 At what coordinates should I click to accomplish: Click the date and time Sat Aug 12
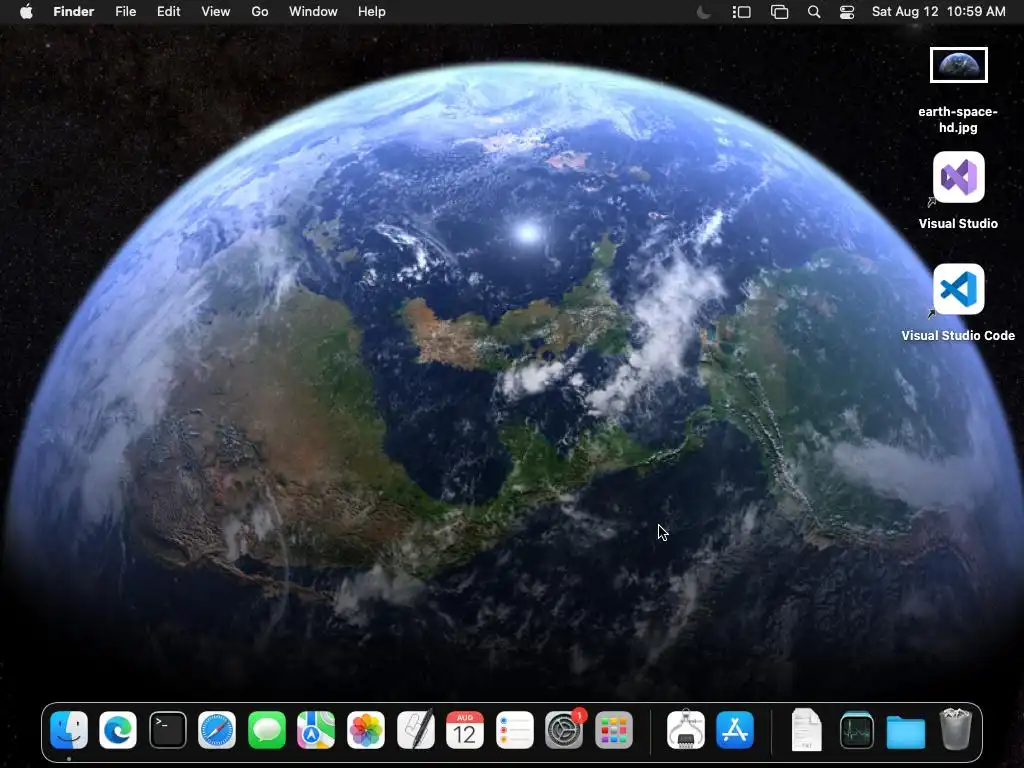[938, 12]
